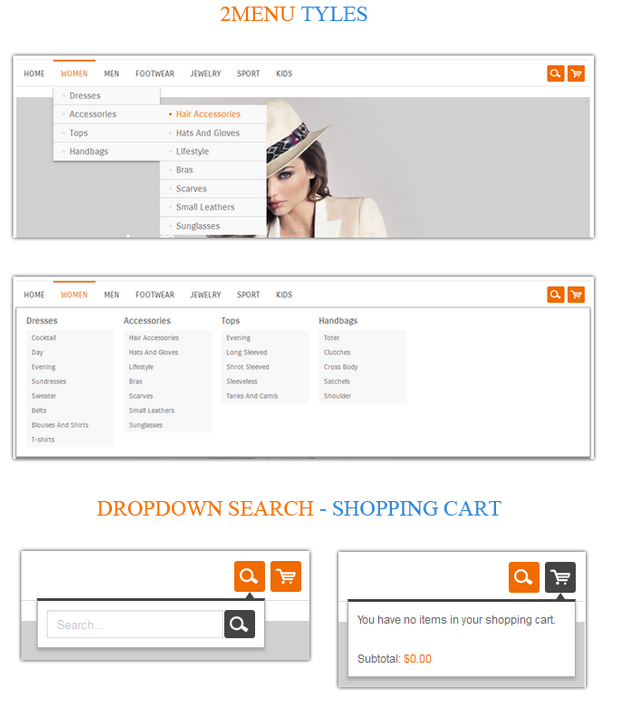Image resolution: width=627 pixels, height=705 pixels.
Task: Click the $0.00 subtotal amount
Action: click(x=417, y=659)
